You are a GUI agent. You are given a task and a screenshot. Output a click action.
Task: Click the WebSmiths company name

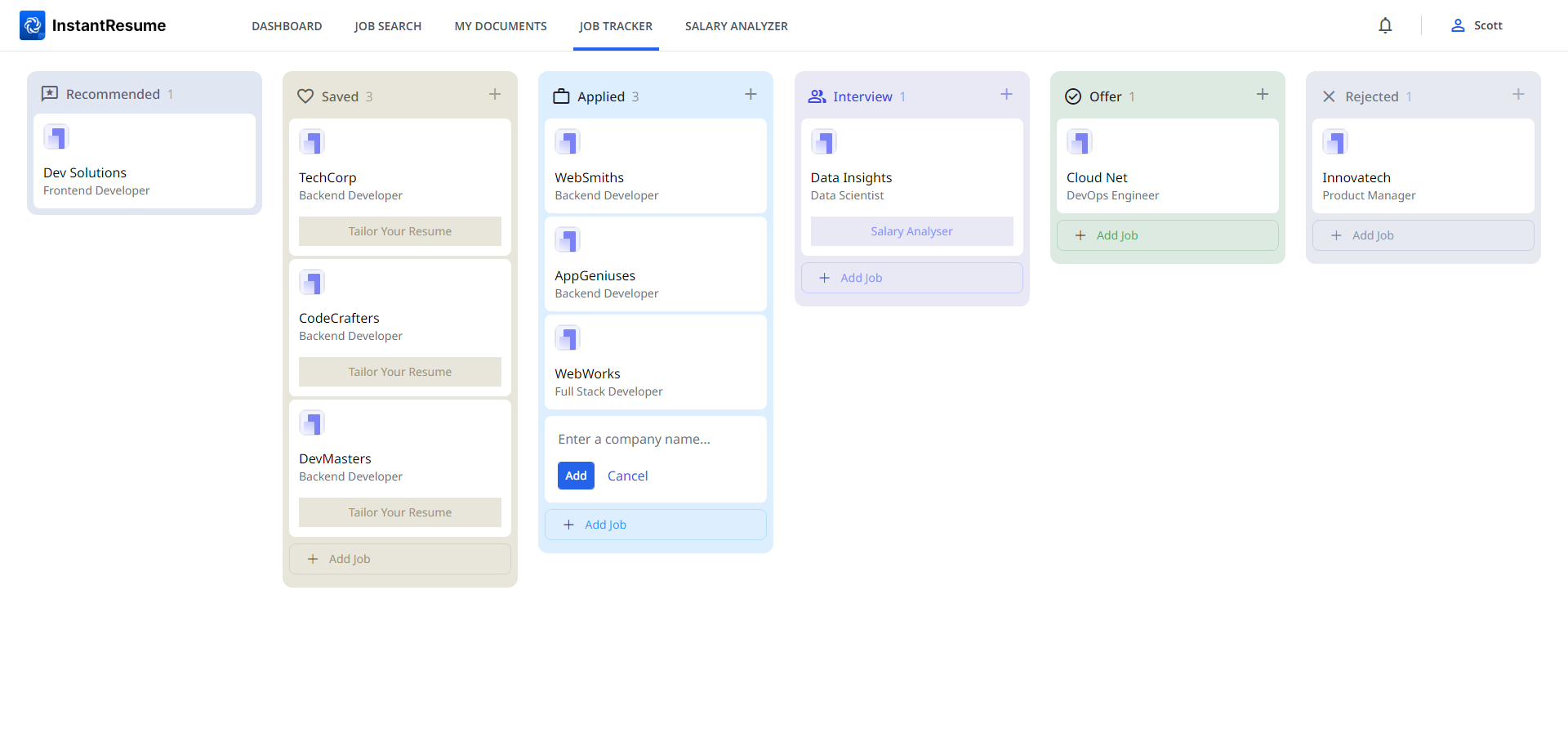pos(589,178)
